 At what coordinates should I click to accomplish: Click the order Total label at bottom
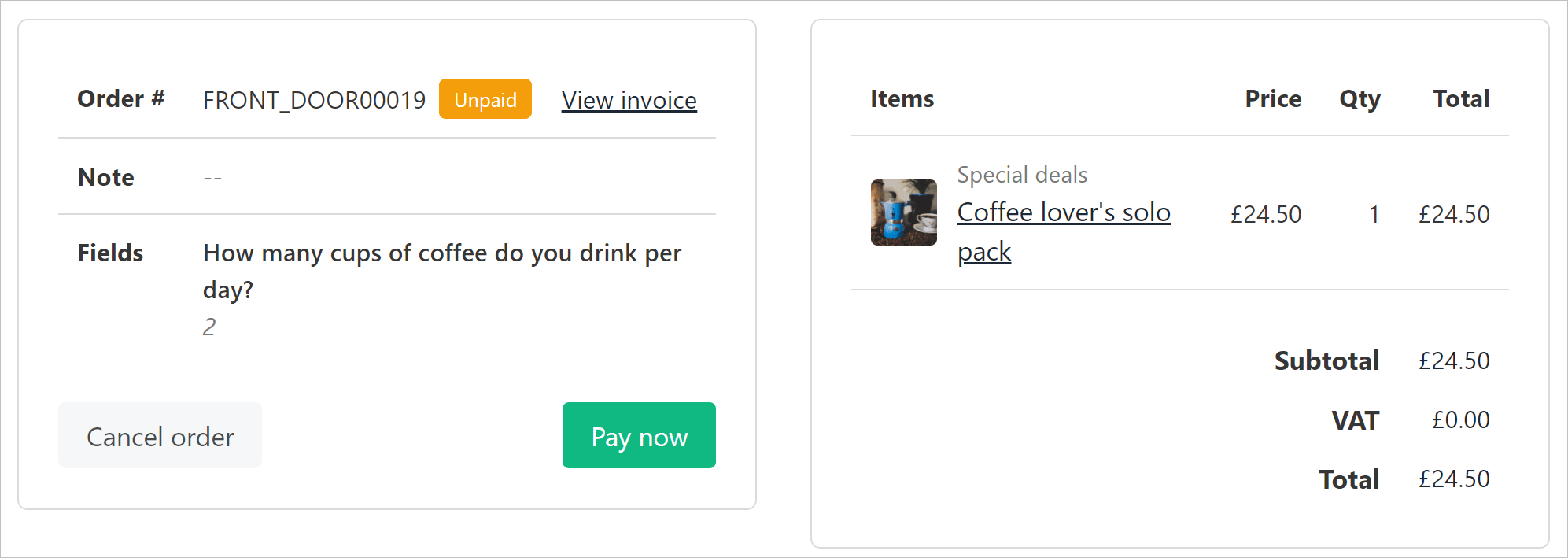click(x=1348, y=479)
